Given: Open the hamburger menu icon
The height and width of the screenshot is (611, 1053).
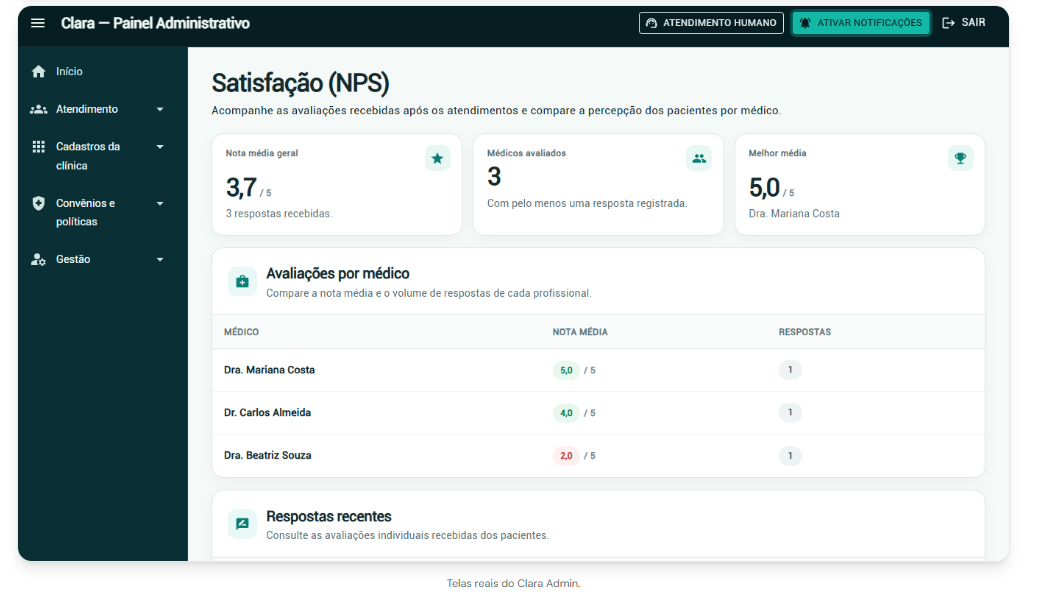Looking at the screenshot, I should [x=38, y=23].
